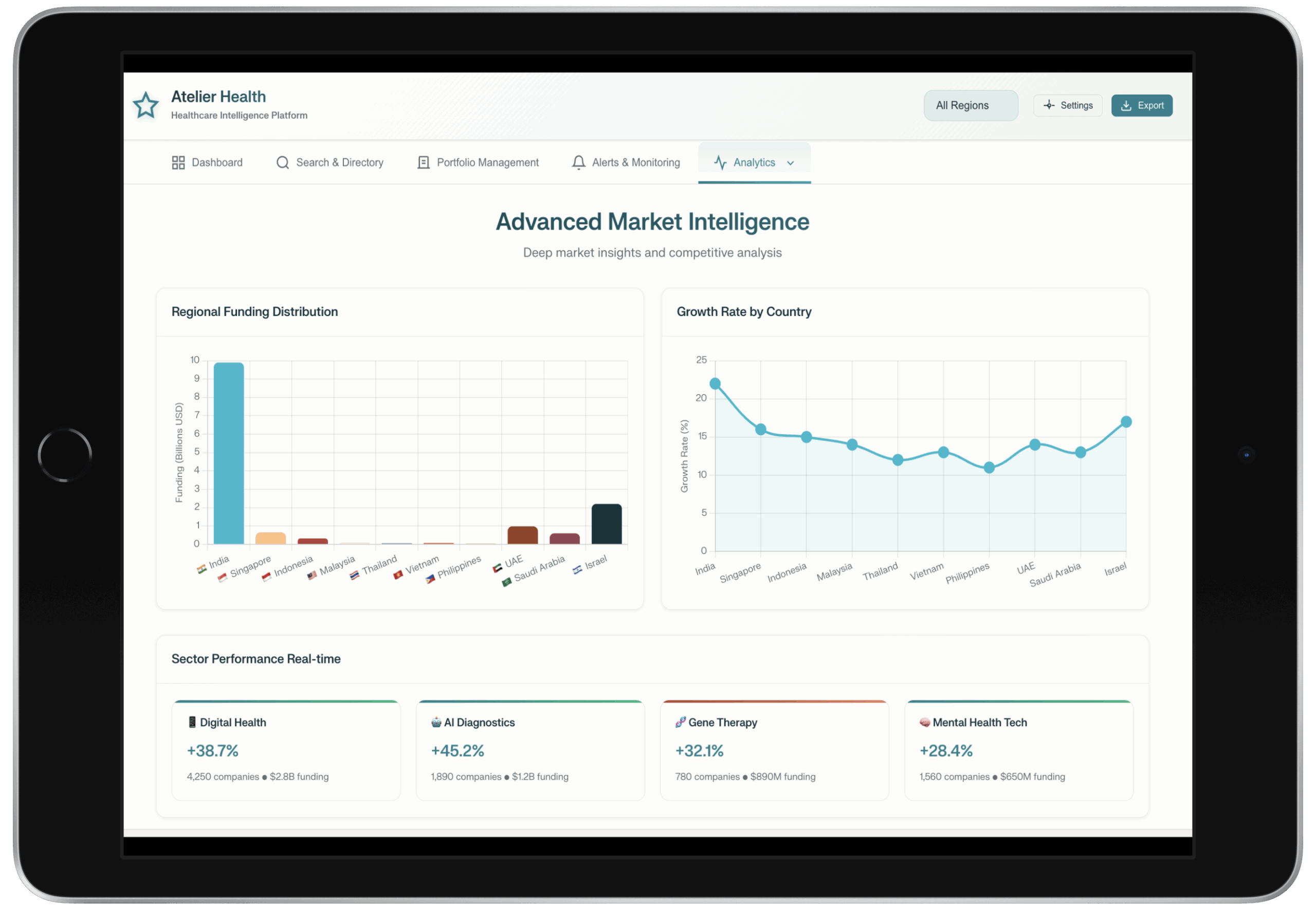Open the All Regions dropdown
The height and width of the screenshot is (910, 1316).
[x=971, y=105]
